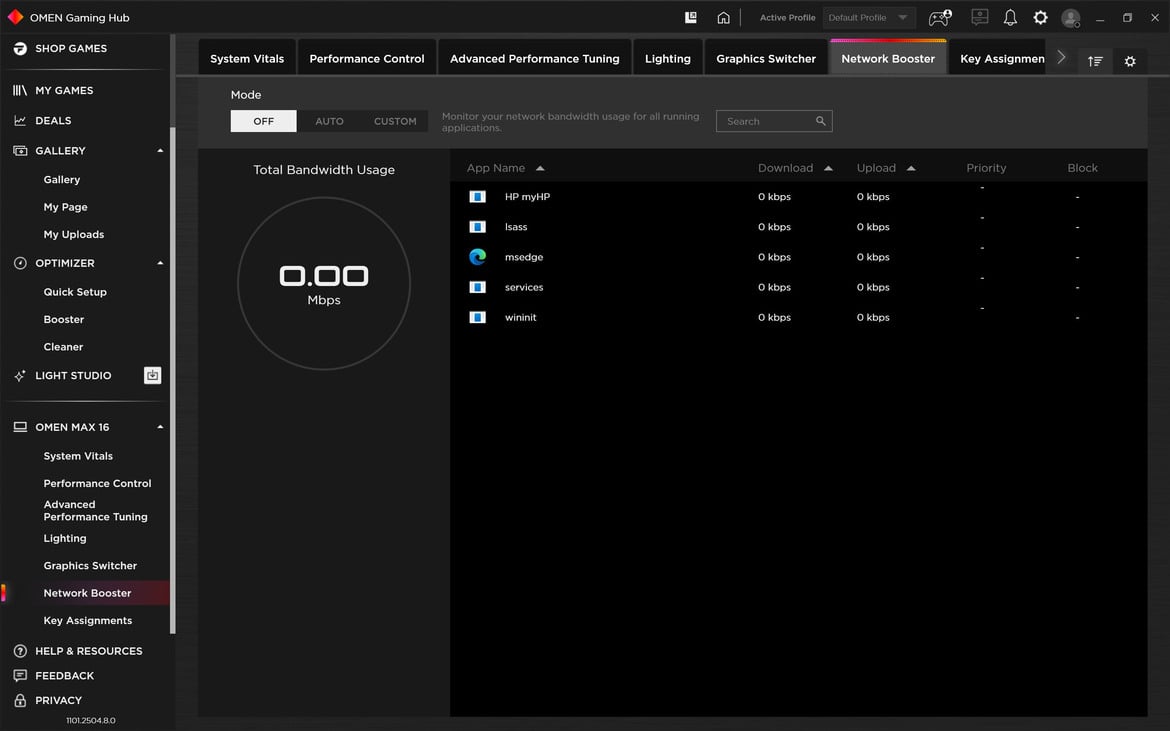Image resolution: width=1170 pixels, height=731 pixels.
Task: Click the Deals chart icon
Action: 20,120
